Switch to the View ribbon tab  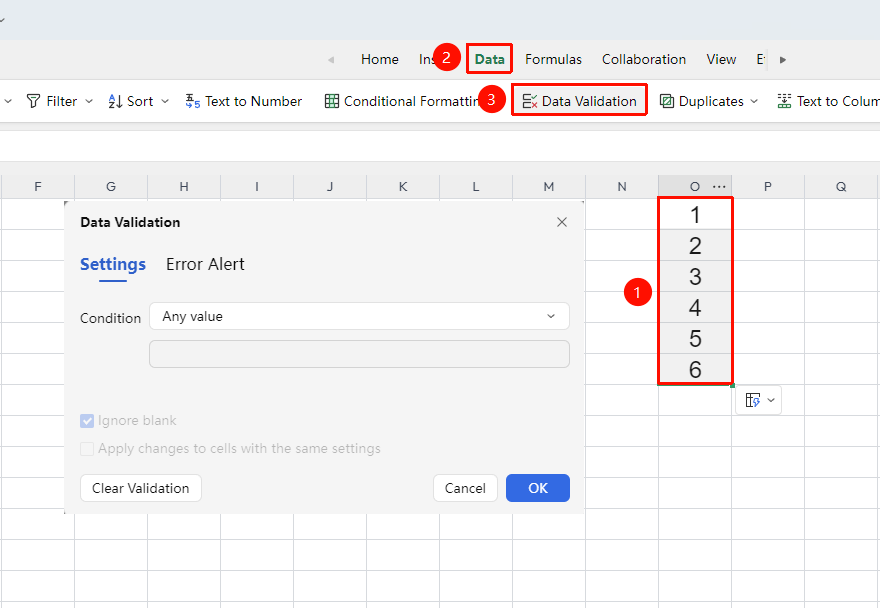coord(721,60)
